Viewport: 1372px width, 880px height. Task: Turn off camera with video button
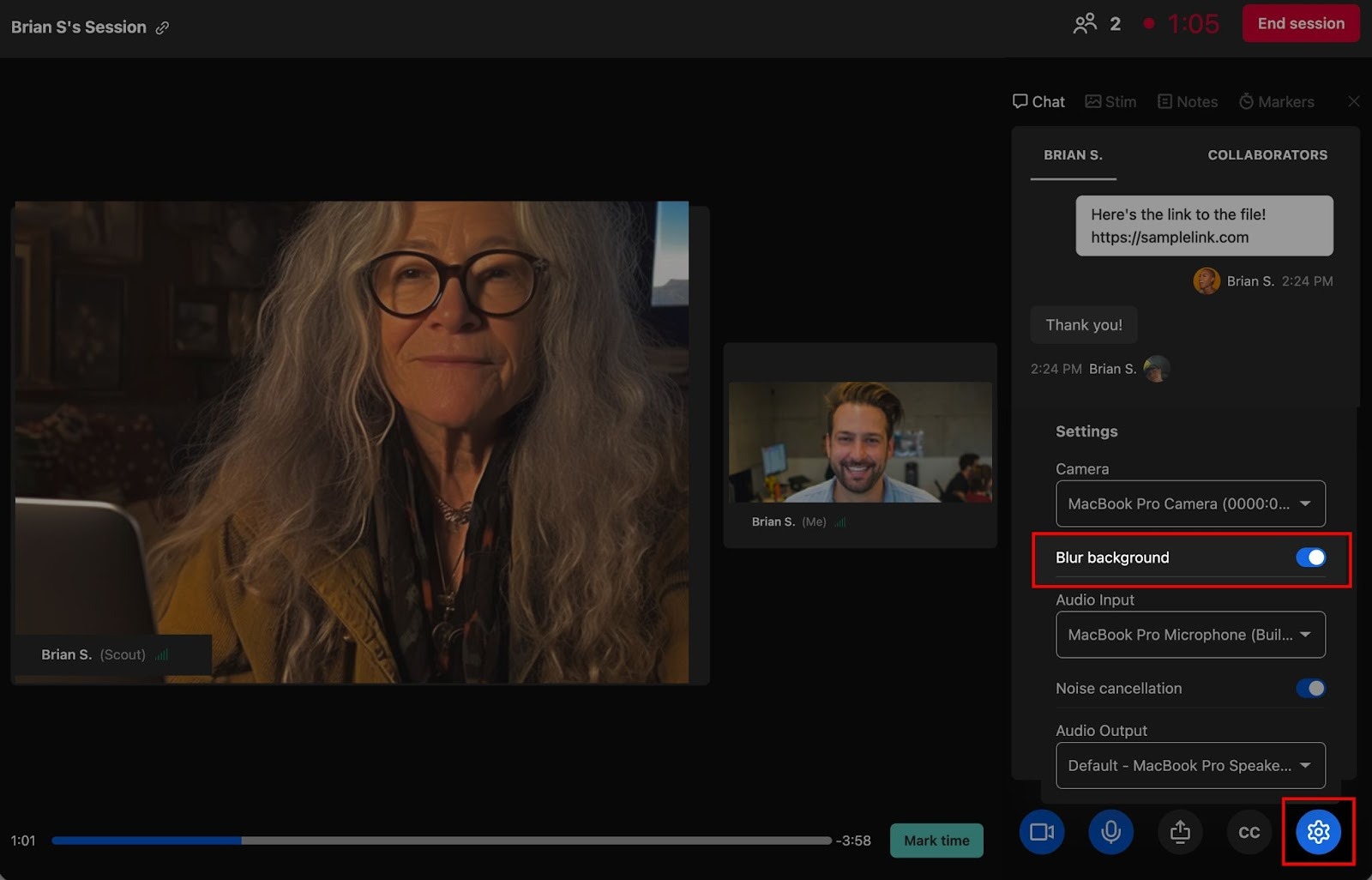pos(1041,832)
